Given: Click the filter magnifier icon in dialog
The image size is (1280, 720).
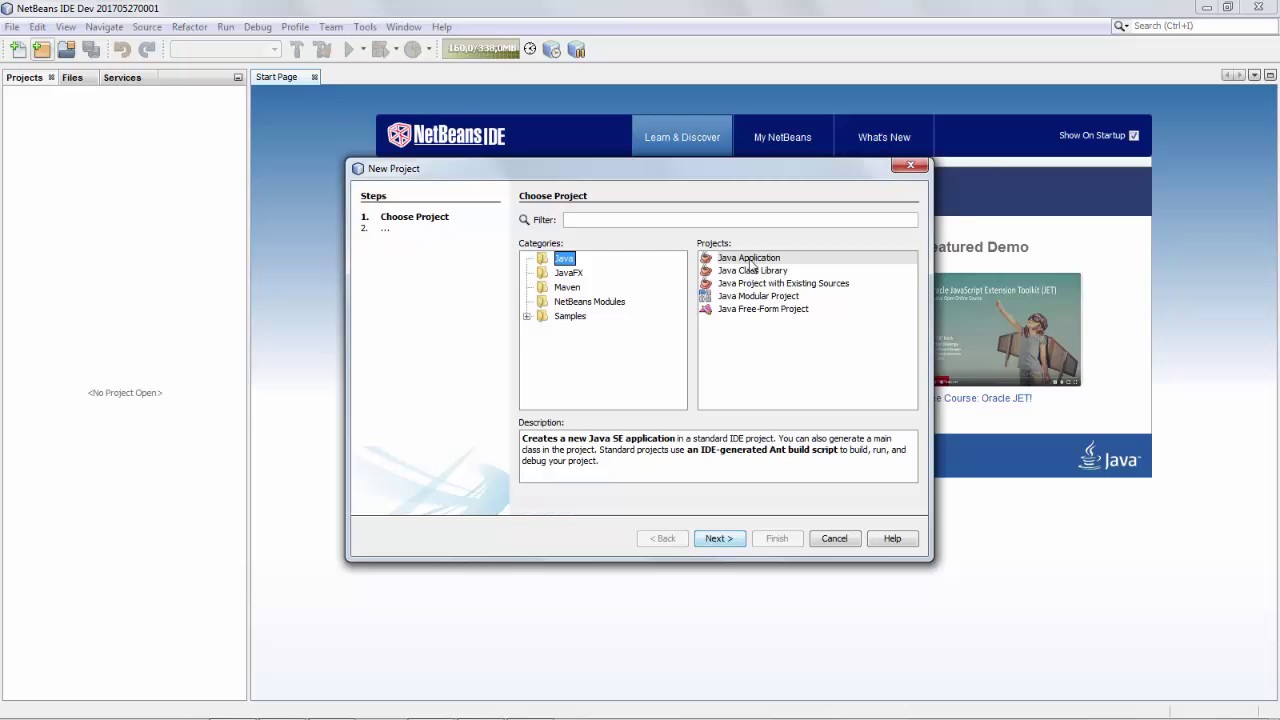Looking at the screenshot, I should coord(524,220).
